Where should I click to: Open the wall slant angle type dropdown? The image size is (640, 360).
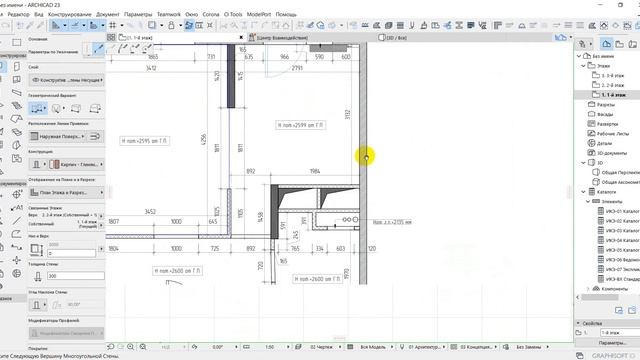pos(38,305)
